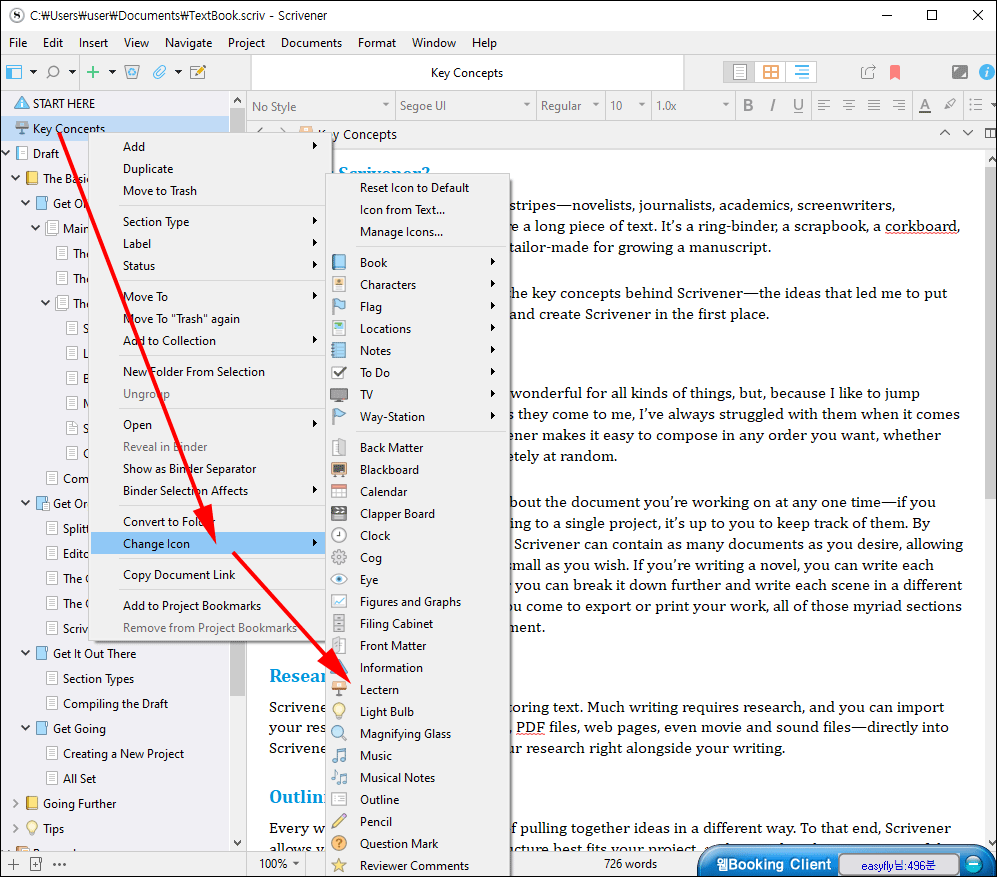Switch to outliner view mode
This screenshot has width=997, height=877.
pyautogui.click(x=801, y=72)
